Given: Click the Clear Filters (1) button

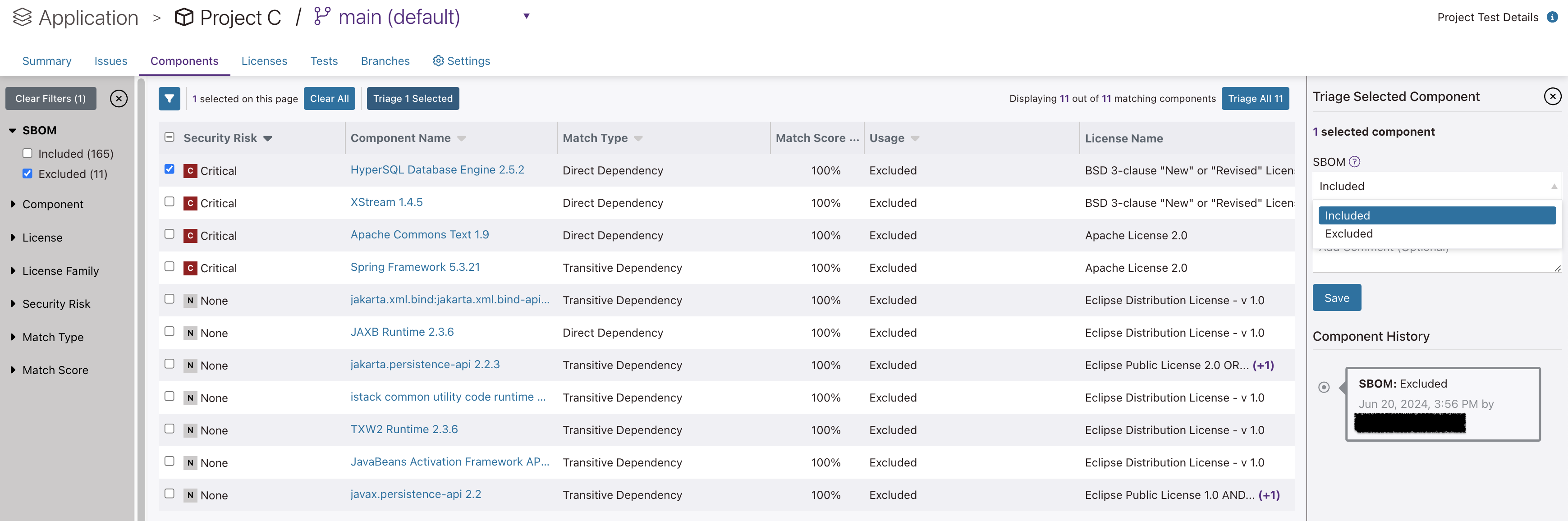Looking at the screenshot, I should pyautogui.click(x=50, y=99).
